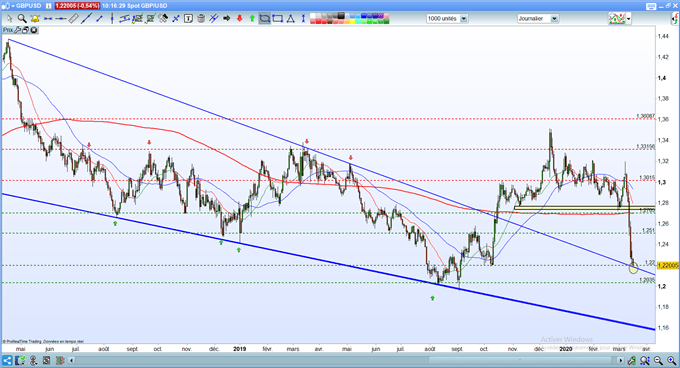Select the parallel channel drawing tool
Viewport: 680px width, 368px height.
coord(124,19)
